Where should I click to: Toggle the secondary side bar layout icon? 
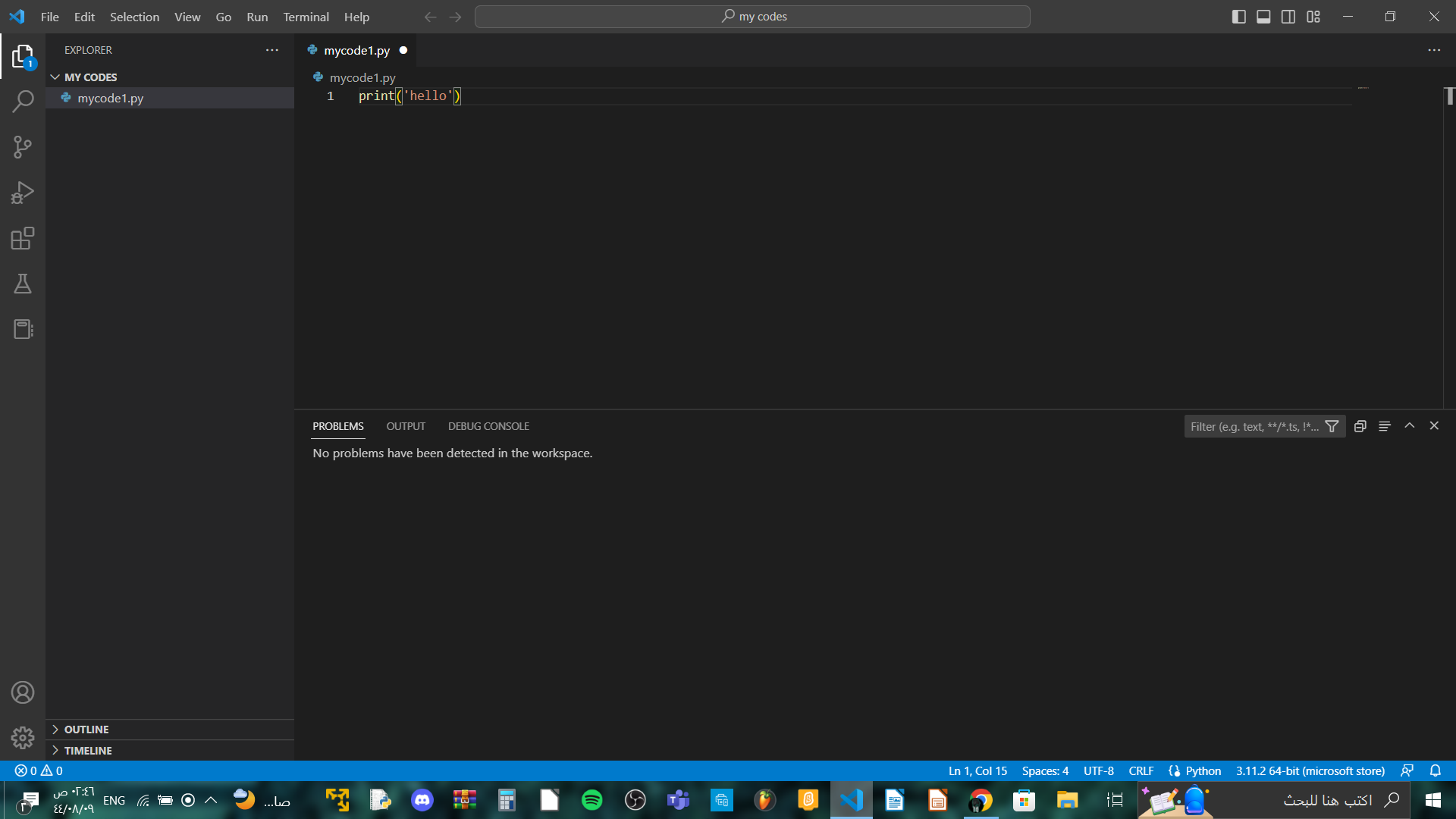(1288, 17)
